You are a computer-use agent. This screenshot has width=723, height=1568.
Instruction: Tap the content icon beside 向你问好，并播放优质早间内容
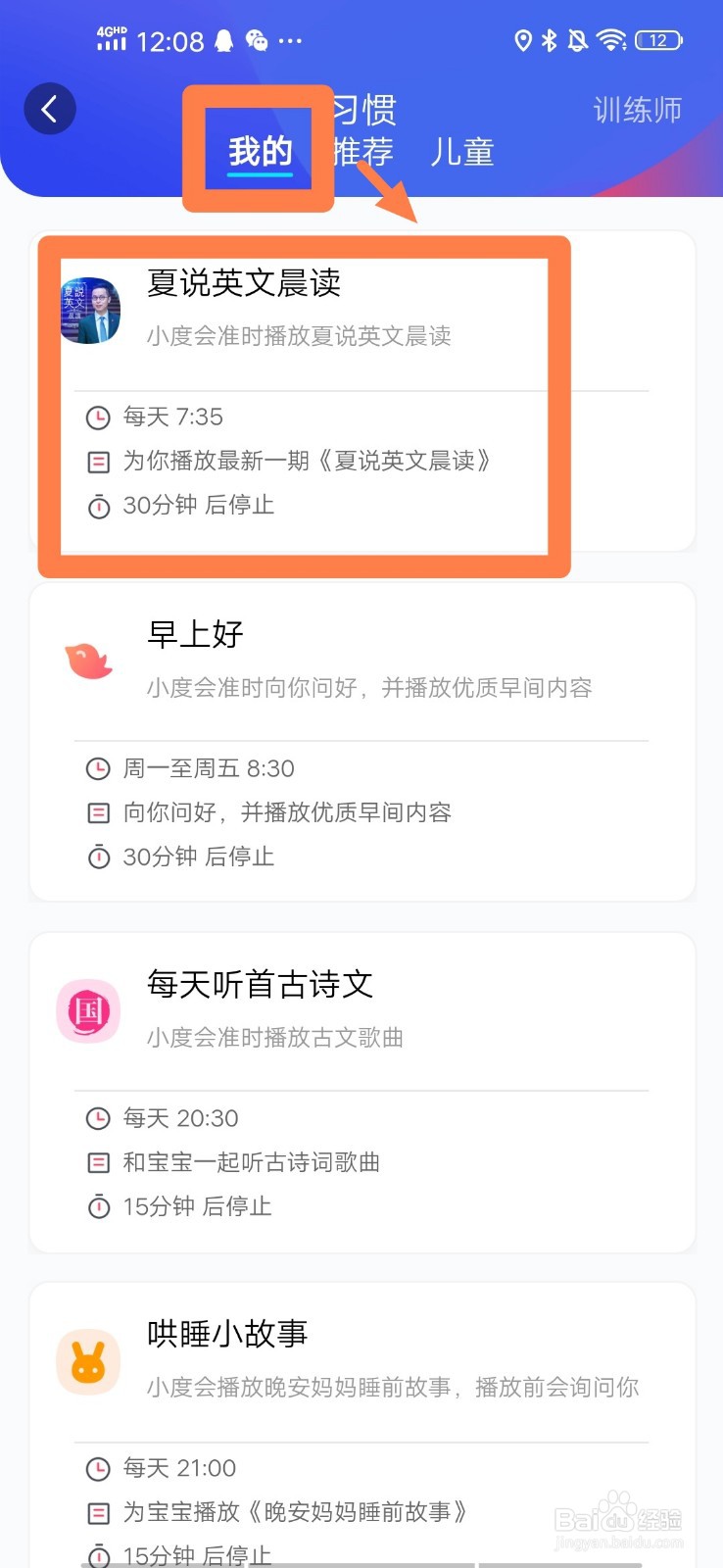tap(99, 813)
